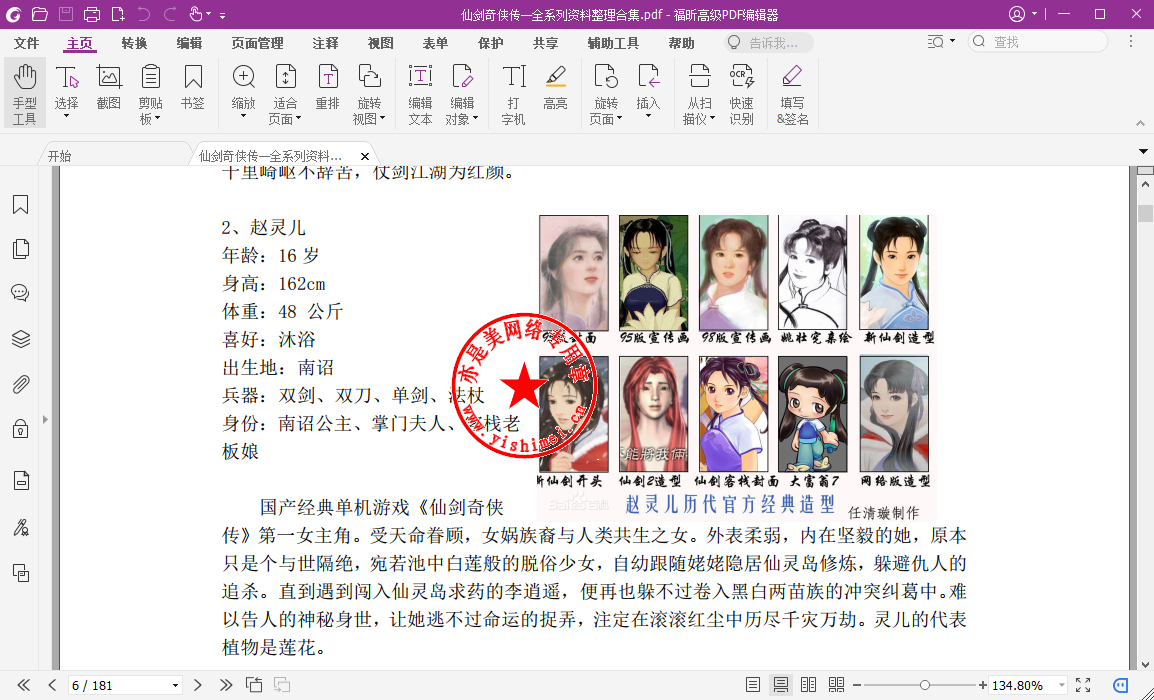Toggle continuous facing view mode

tap(836, 685)
